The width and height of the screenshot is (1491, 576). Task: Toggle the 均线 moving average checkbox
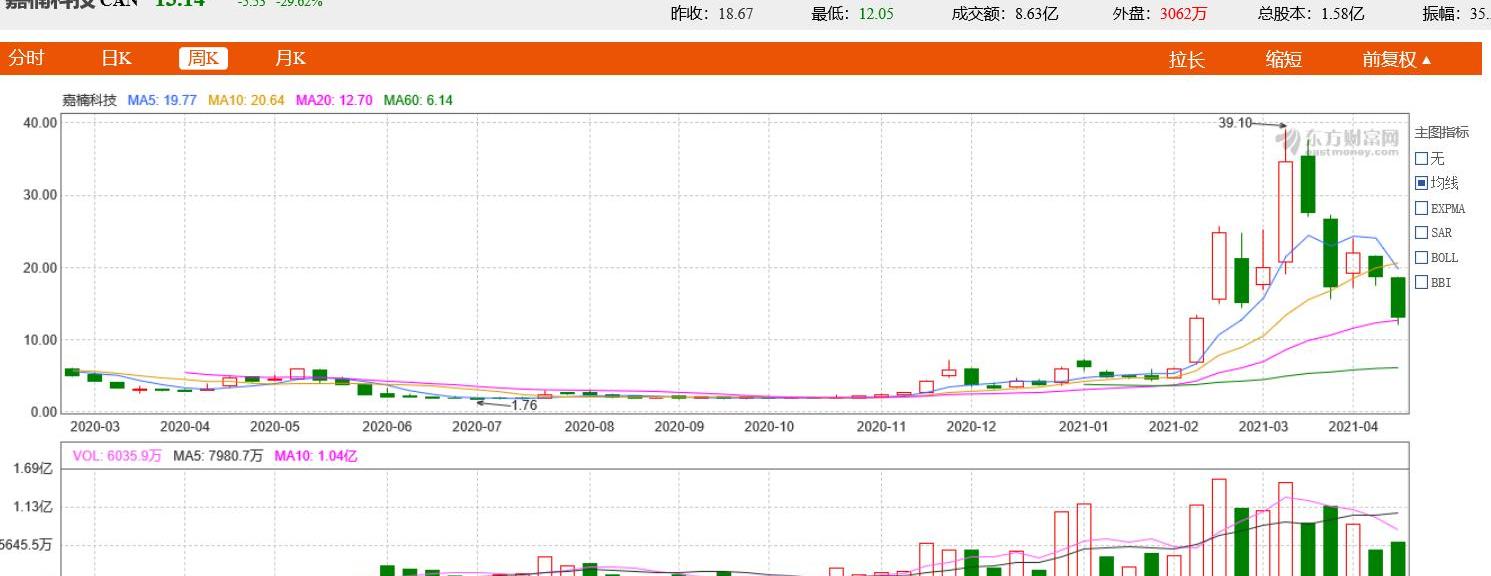pyautogui.click(x=1422, y=183)
